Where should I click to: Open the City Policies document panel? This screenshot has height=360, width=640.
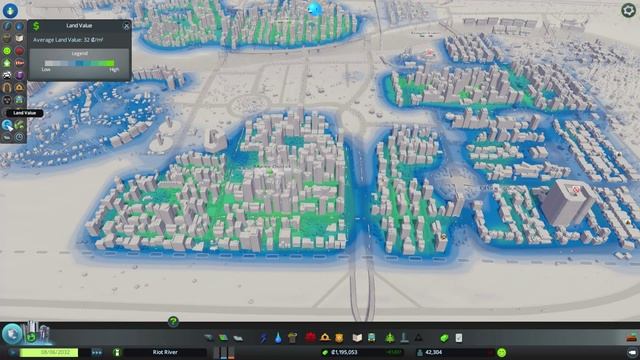pyautogui.click(x=459, y=338)
